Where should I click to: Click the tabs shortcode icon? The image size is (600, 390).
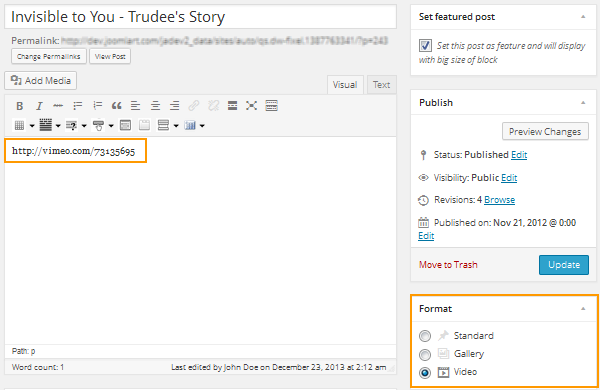pyautogui.click(x=144, y=125)
